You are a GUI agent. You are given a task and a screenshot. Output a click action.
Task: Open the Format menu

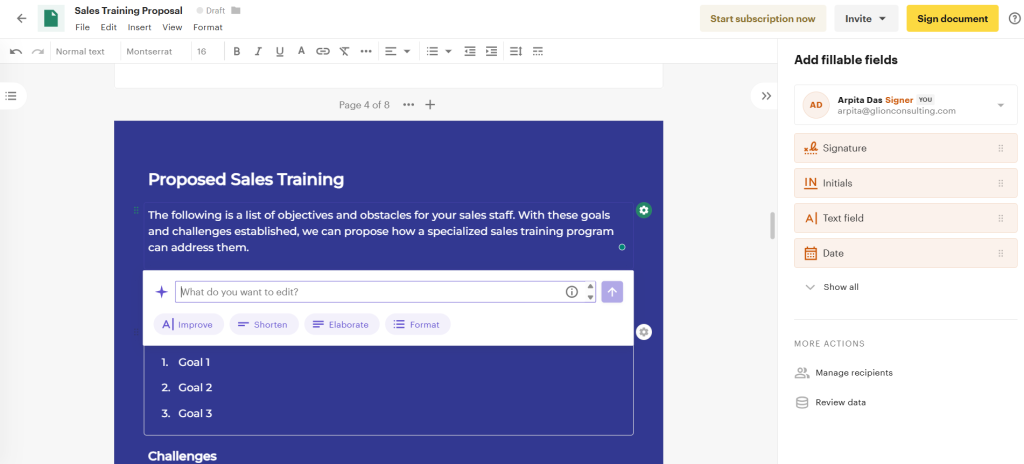208,27
